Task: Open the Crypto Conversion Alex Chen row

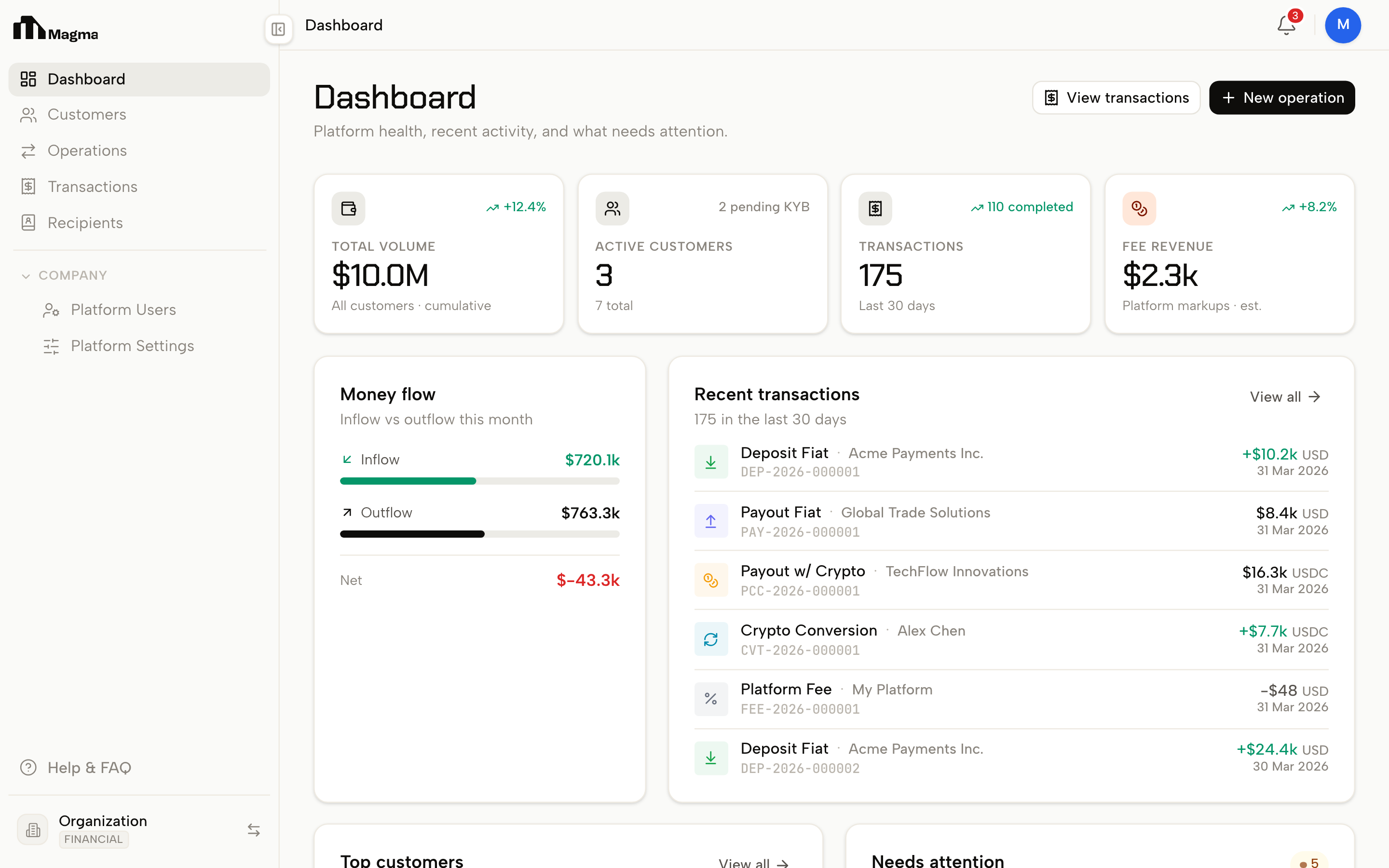Action: 1011,639
